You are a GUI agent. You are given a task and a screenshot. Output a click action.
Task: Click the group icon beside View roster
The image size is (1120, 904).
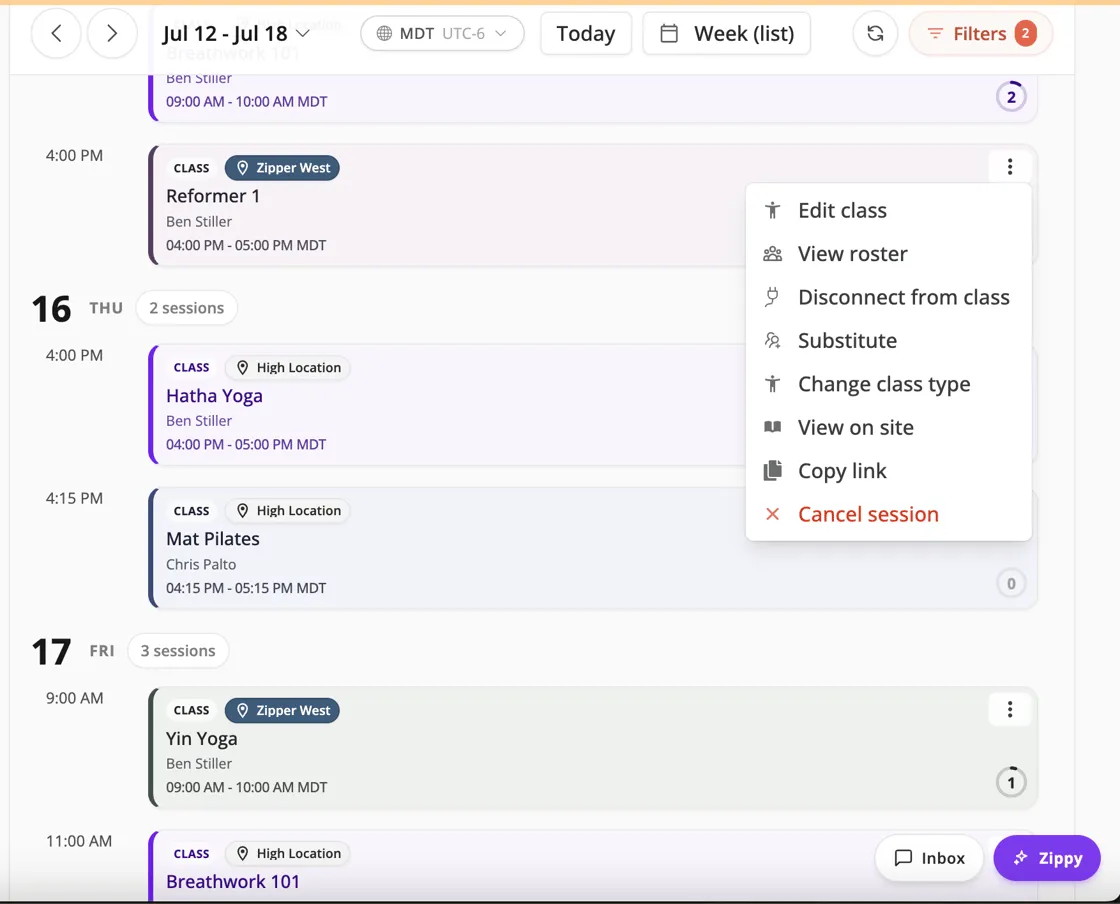(x=772, y=253)
